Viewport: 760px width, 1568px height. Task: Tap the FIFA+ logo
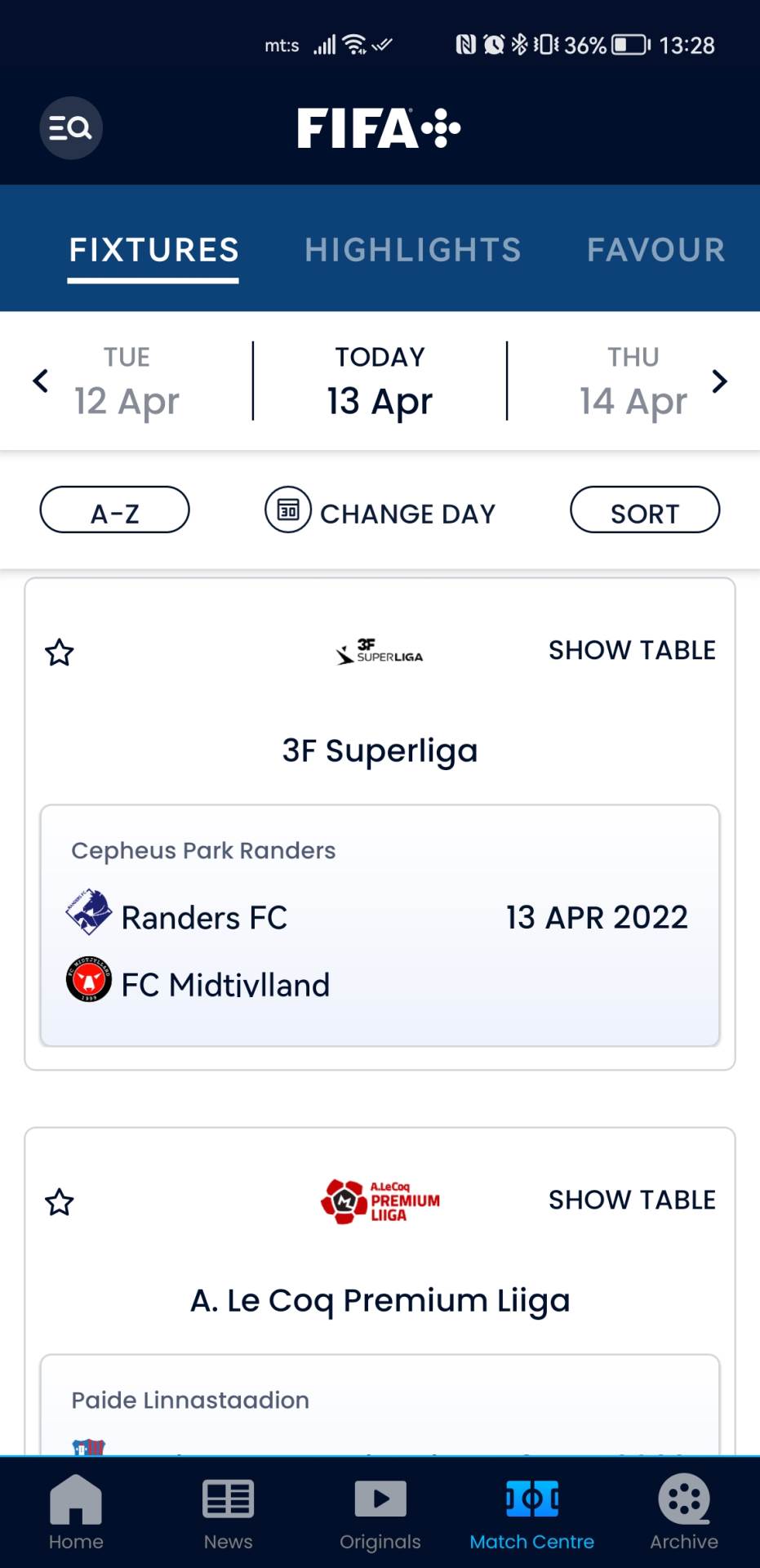pos(379,128)
